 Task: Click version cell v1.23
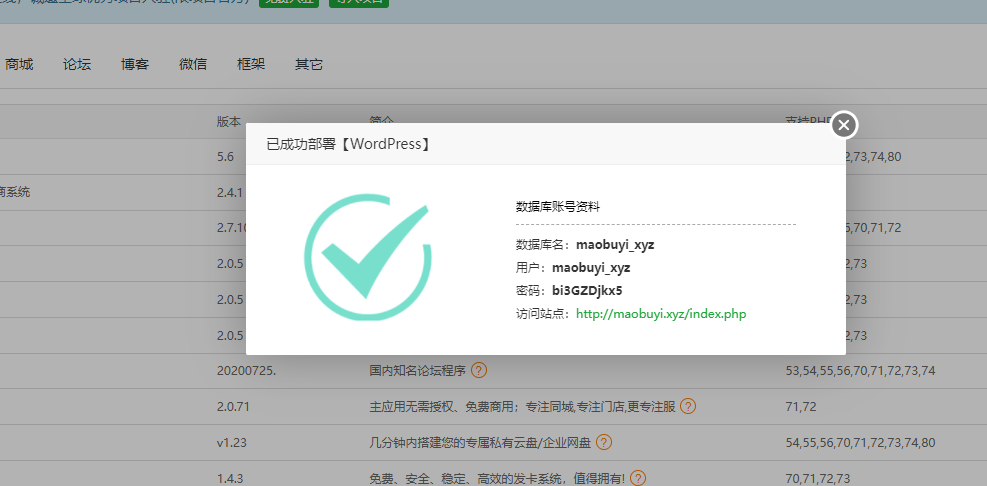tap(232, 443)
